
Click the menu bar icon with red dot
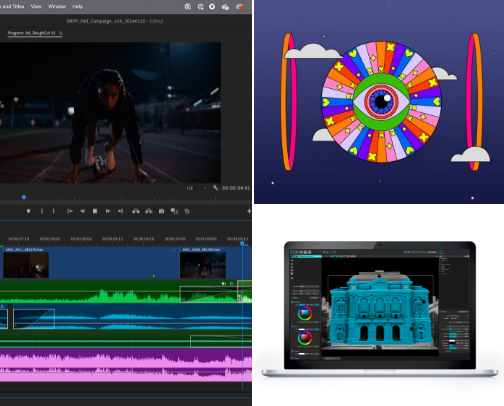click(x=239, y=7)
